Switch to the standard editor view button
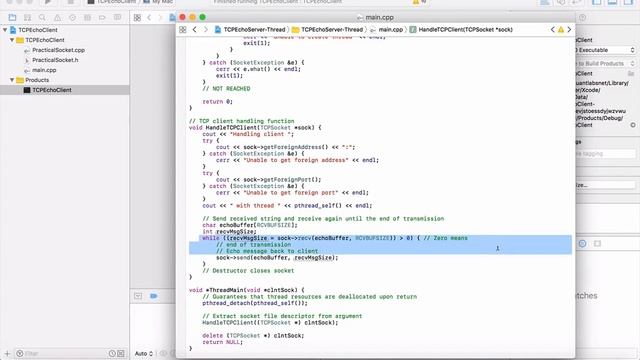This screenshot has height=360, width=640. click(545, 2)
